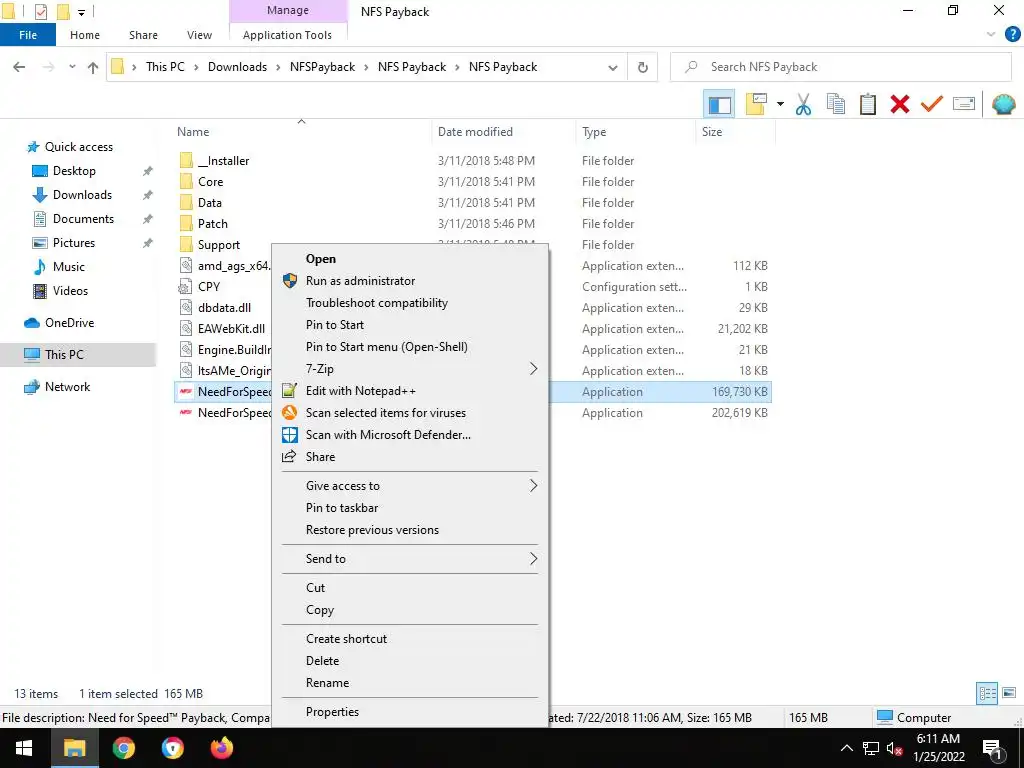Viewport: 1024px width, 768px height.
Task: Click the folder options toolbar icon
Action: (x=756, y=104)
